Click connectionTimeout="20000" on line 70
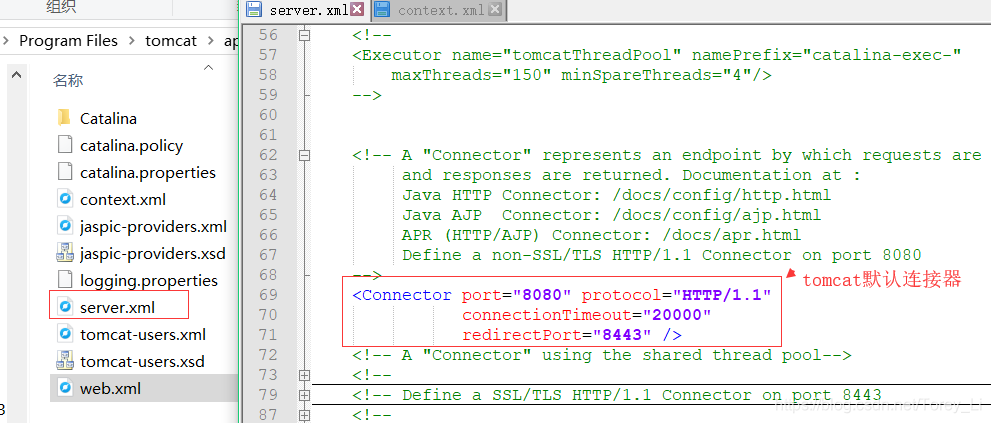Image resolution: width=991 pixels, height=423 pixels. coord(587,315)
